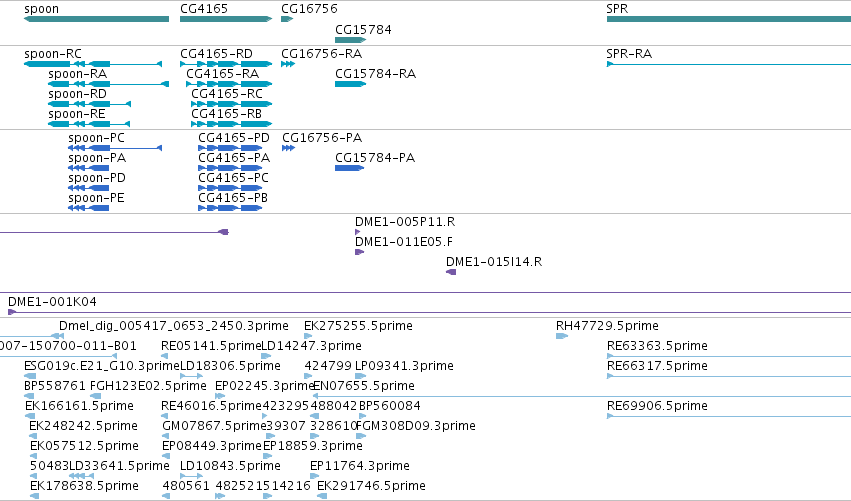
Task: Select EST GM07867.5prime label
Action: point(214,427)
